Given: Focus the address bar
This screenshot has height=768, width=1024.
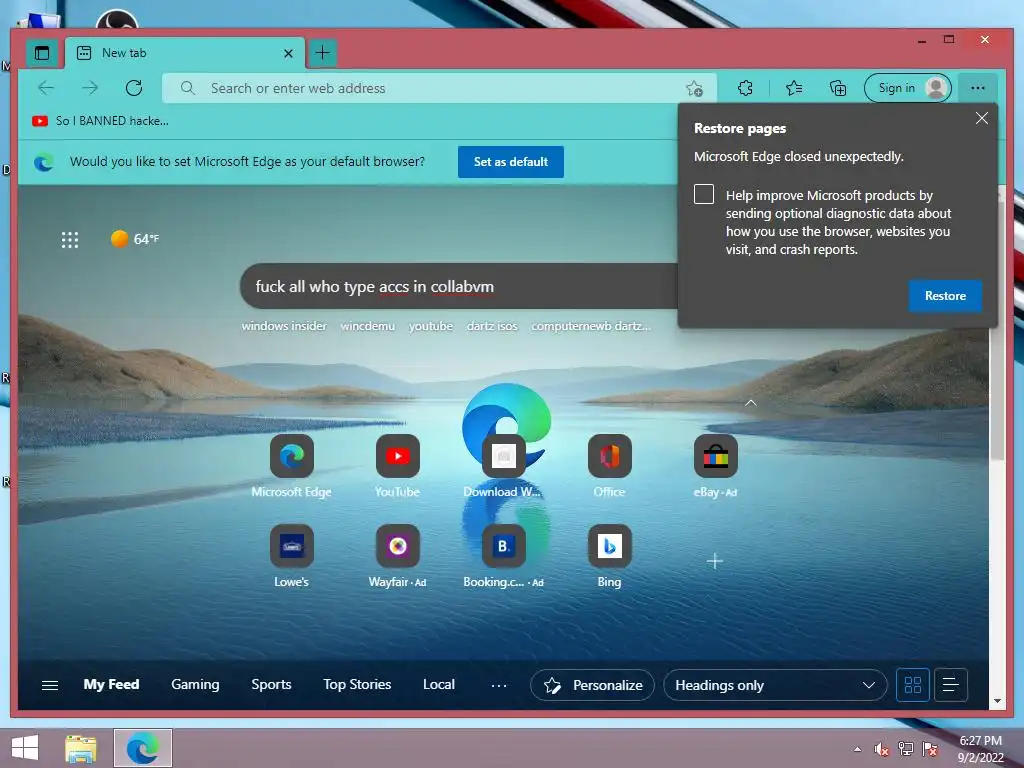Looking at the screenshot, I should (x=439, y=88).
